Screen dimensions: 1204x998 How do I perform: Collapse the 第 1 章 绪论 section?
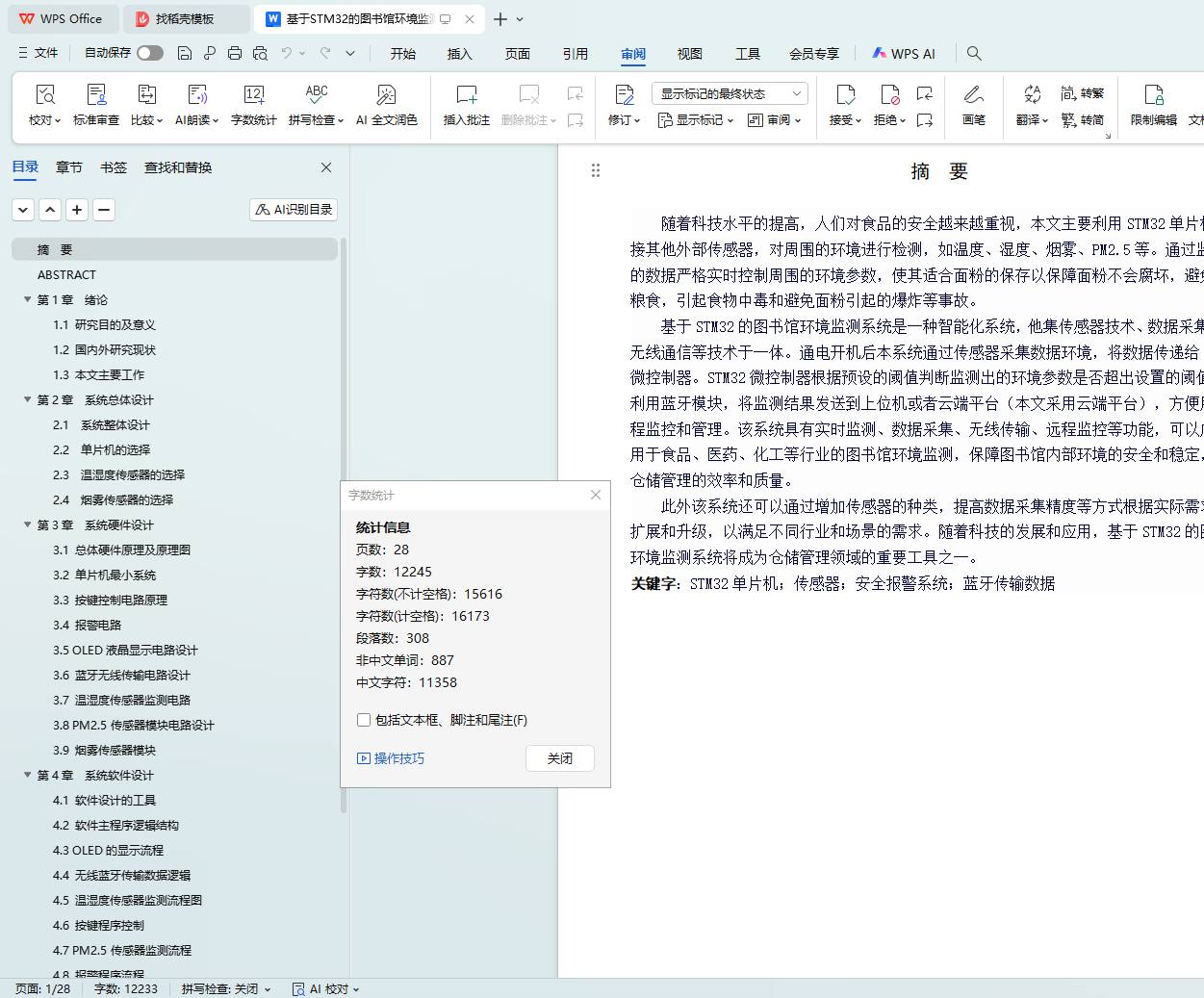[x=28, y=299]
